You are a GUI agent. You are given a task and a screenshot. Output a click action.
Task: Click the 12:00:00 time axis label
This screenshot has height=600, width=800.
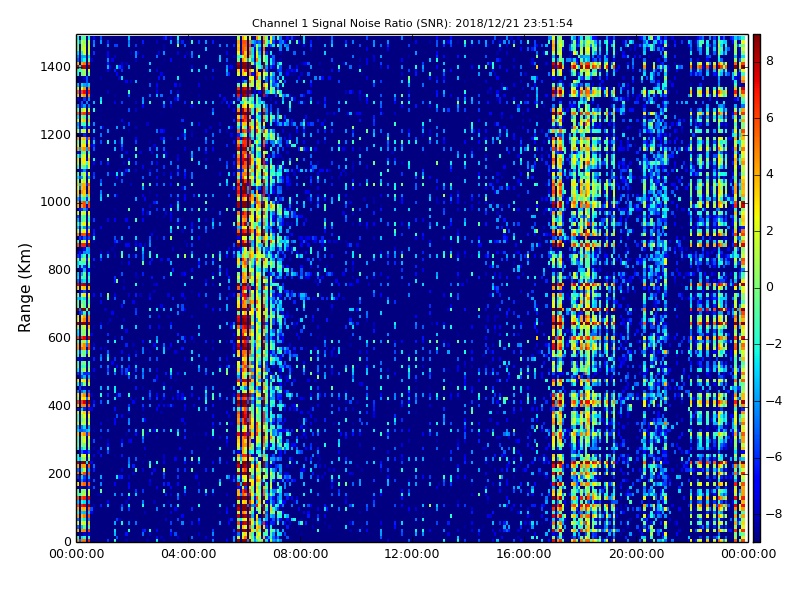click(x=412, y=554)
